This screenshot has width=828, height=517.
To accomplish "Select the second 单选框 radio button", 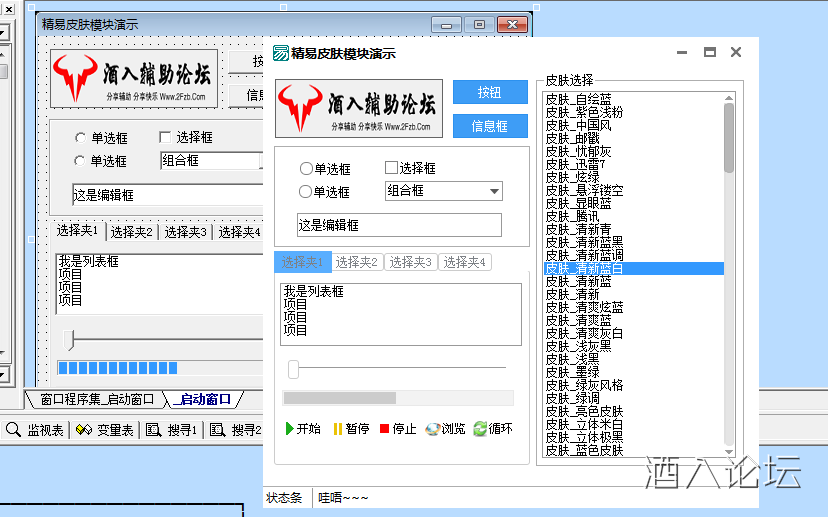I will [x=306, y=192].
